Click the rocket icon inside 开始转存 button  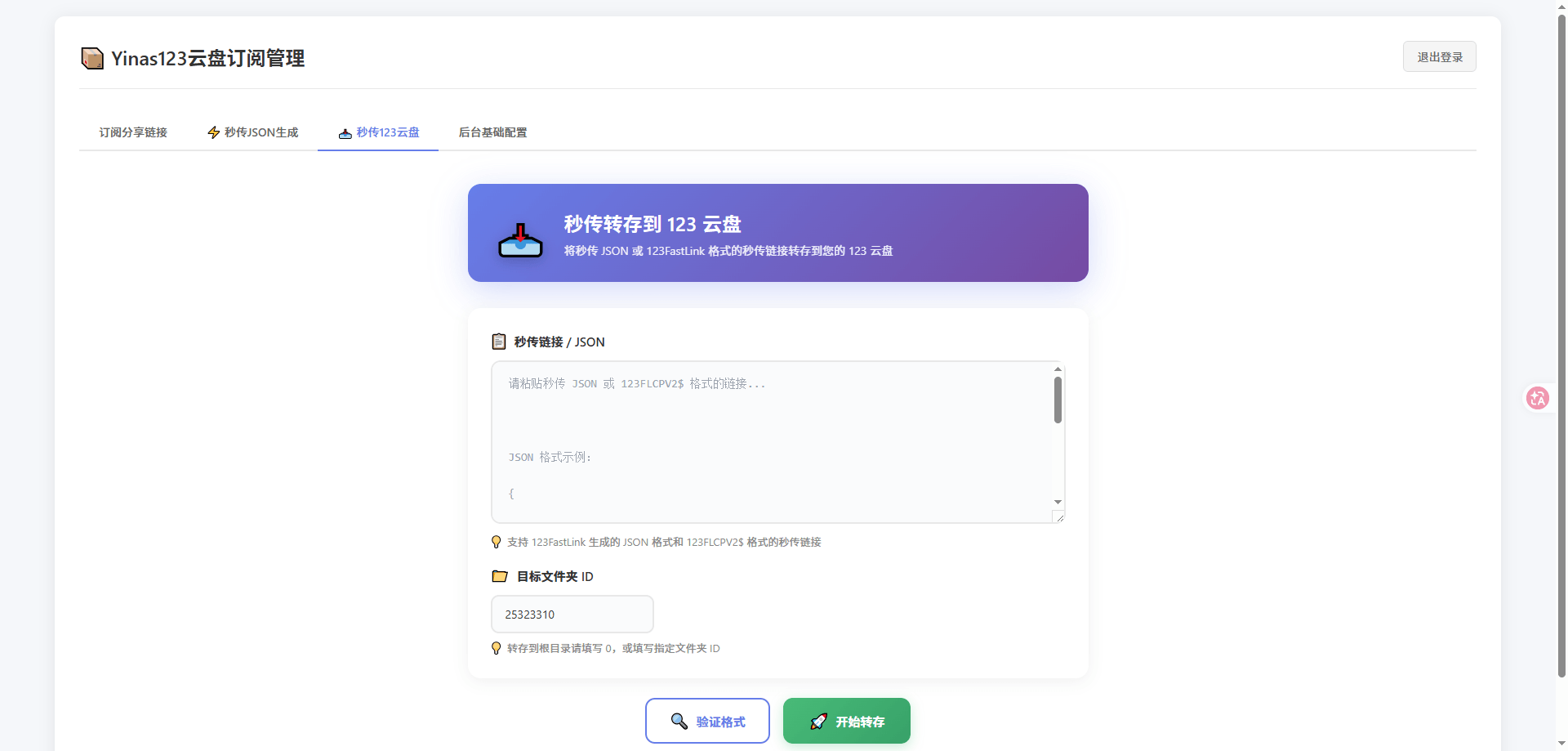click(x=818, y=721)
